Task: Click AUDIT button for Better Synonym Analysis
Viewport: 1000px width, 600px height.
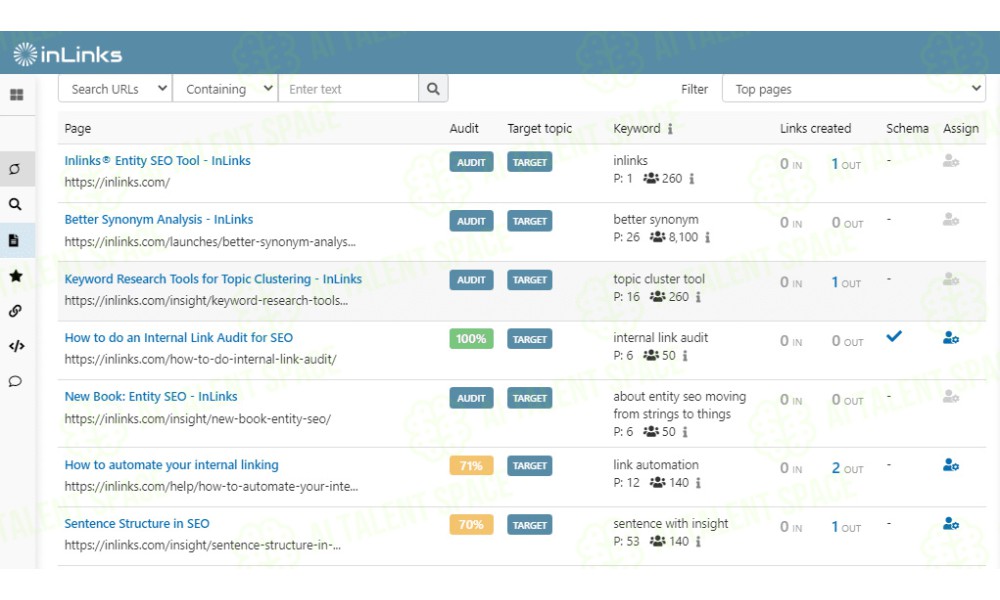Action: pyautogui.click(x=471, y=221)
